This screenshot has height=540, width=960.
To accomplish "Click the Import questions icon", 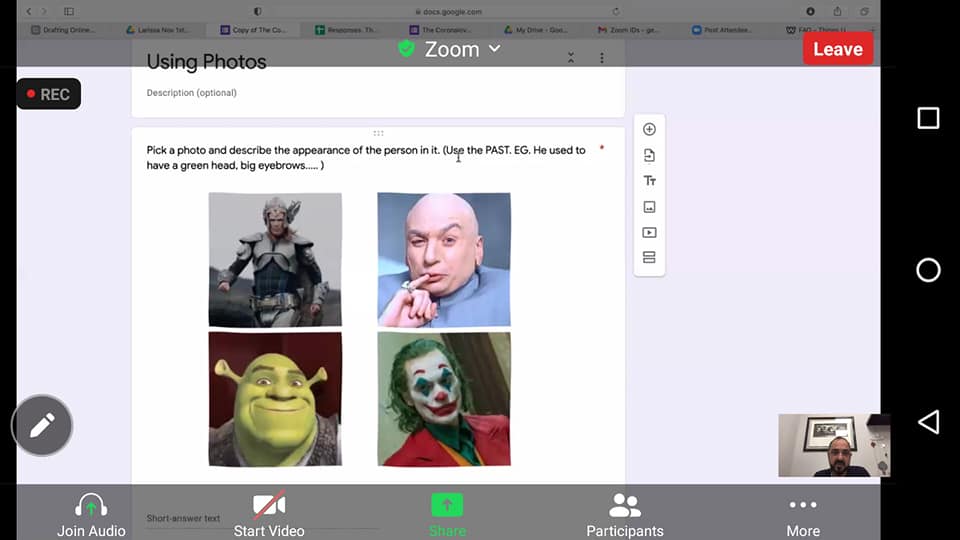I will pos(650,156).
